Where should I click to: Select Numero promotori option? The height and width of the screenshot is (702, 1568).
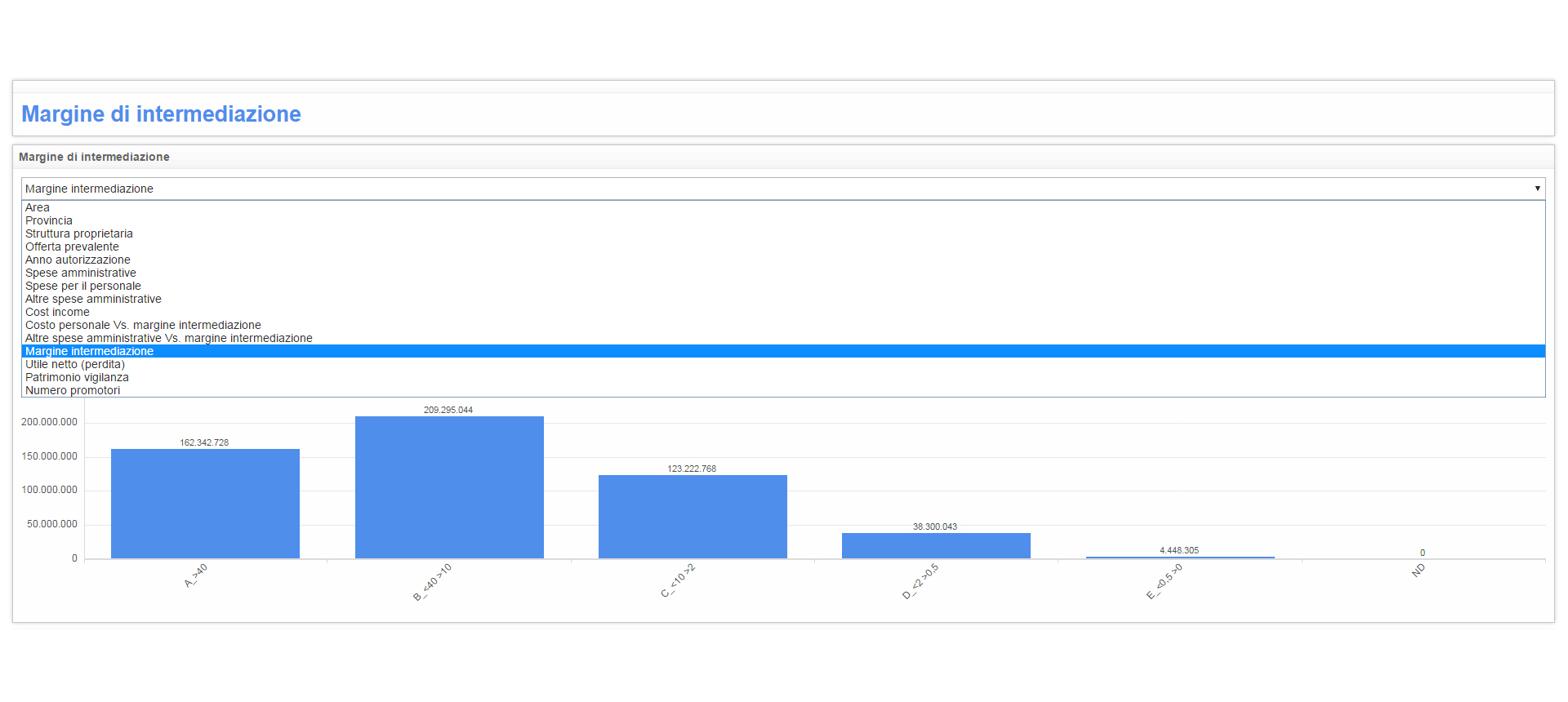tap(783, 390)
